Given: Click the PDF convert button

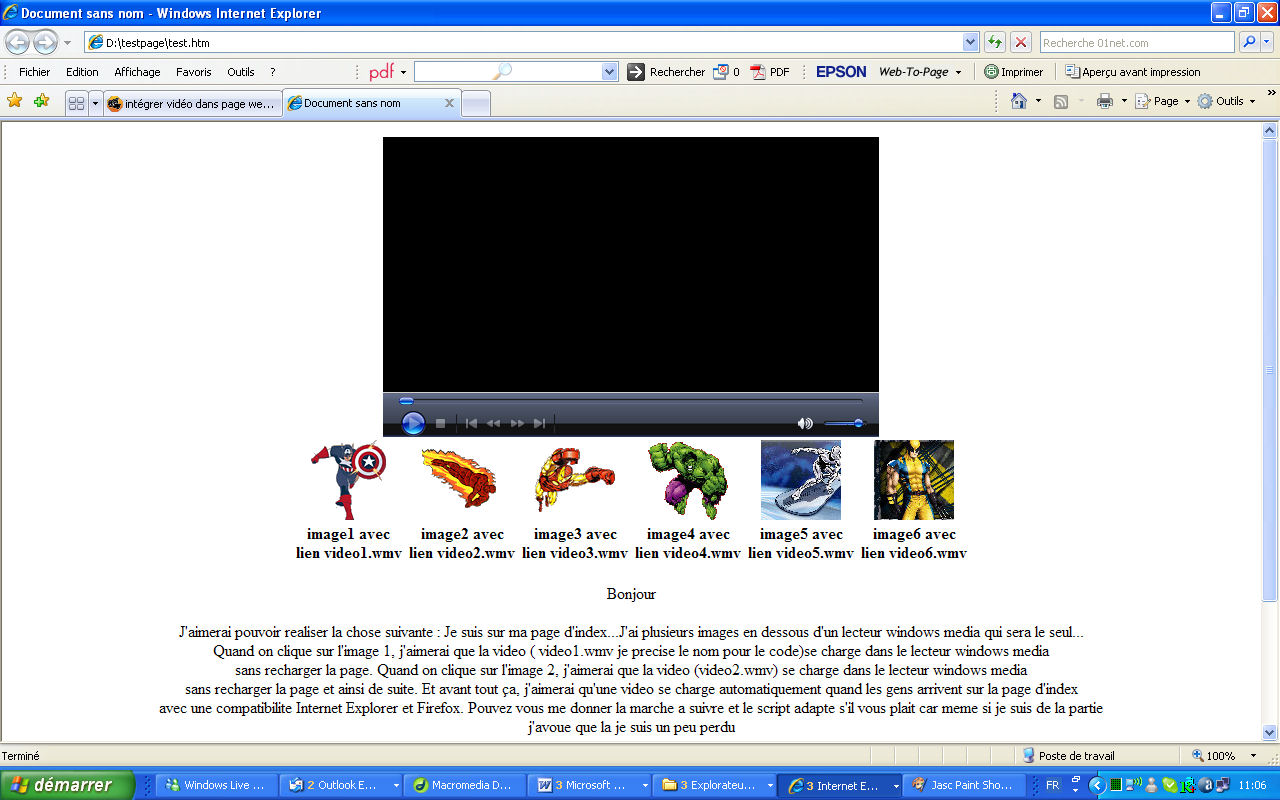Looking at the screenshot, I should [770, 72].
